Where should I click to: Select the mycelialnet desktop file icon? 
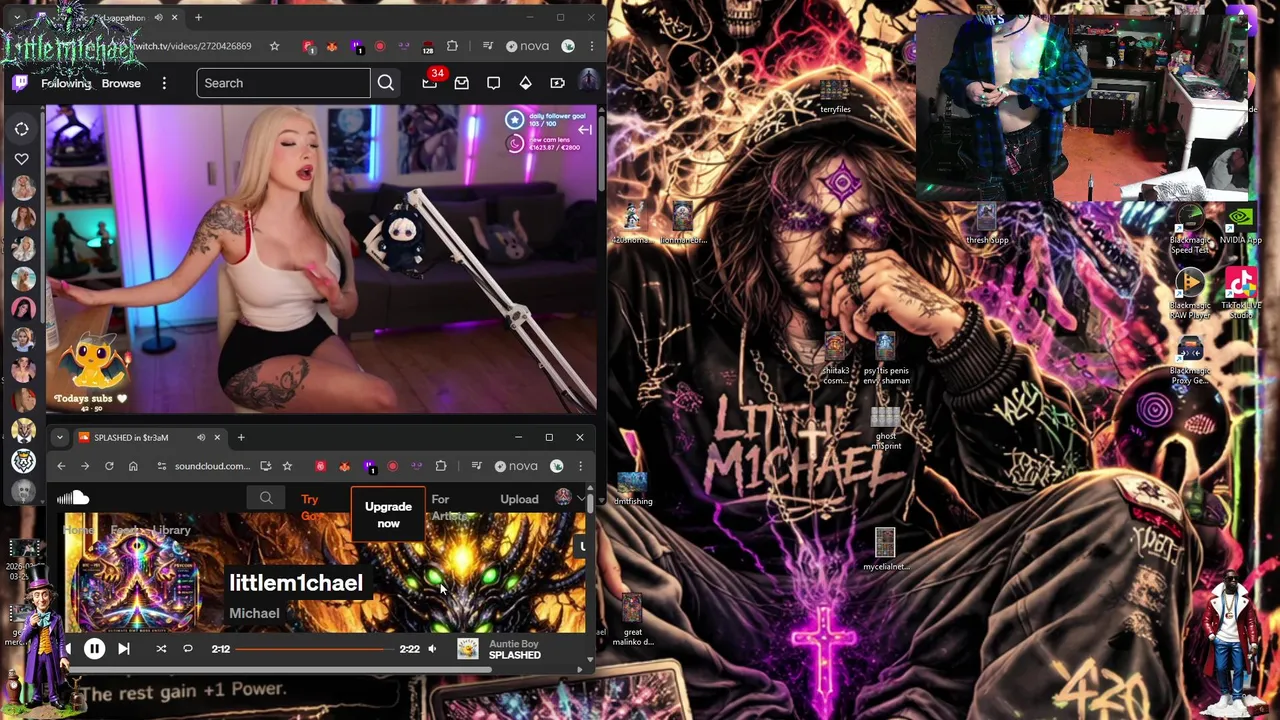coord(885,549)
